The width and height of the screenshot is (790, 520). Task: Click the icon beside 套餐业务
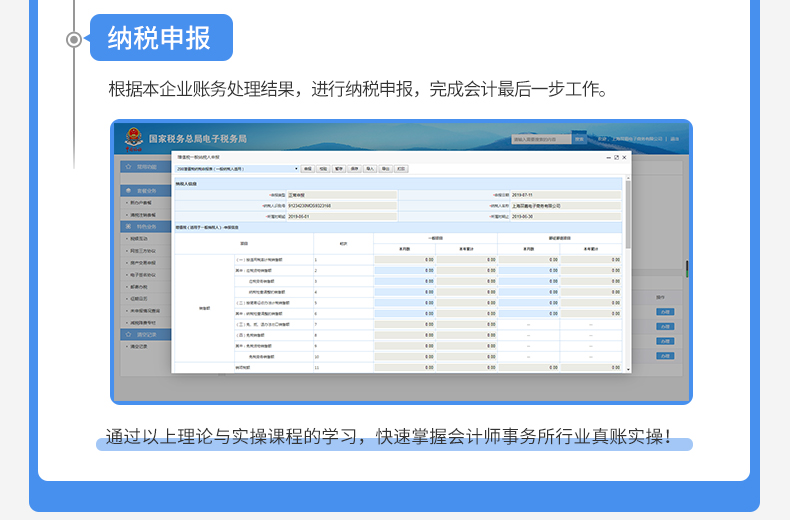tap(128, 190)
